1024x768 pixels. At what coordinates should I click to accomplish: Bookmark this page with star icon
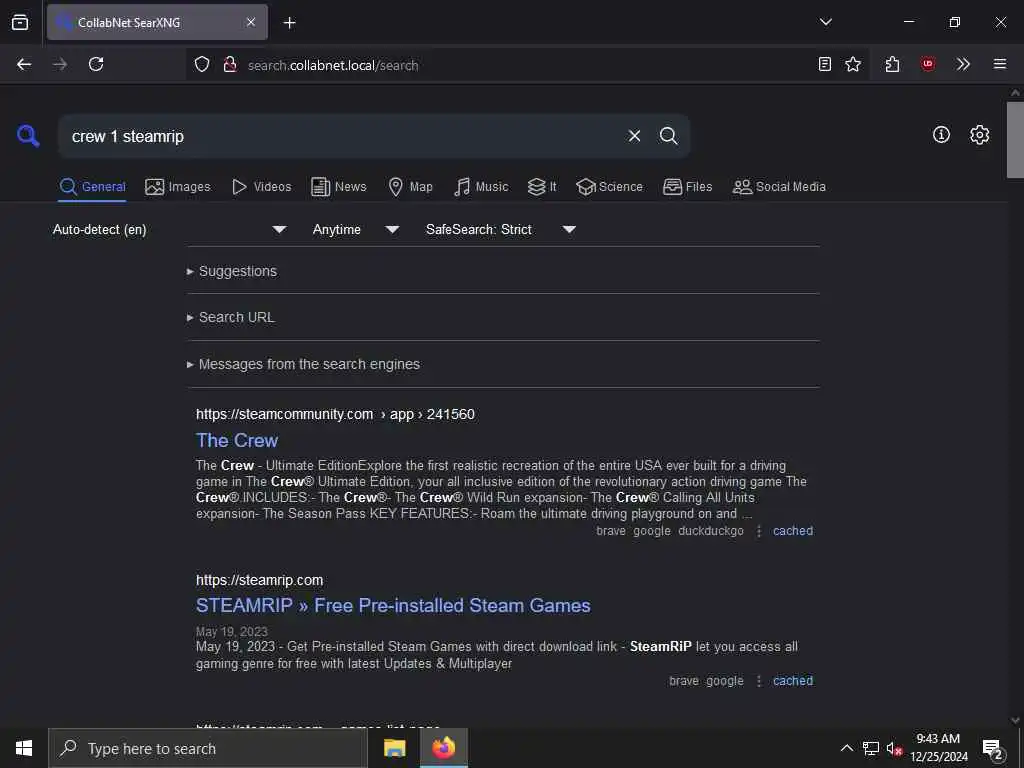coord(853,64)
